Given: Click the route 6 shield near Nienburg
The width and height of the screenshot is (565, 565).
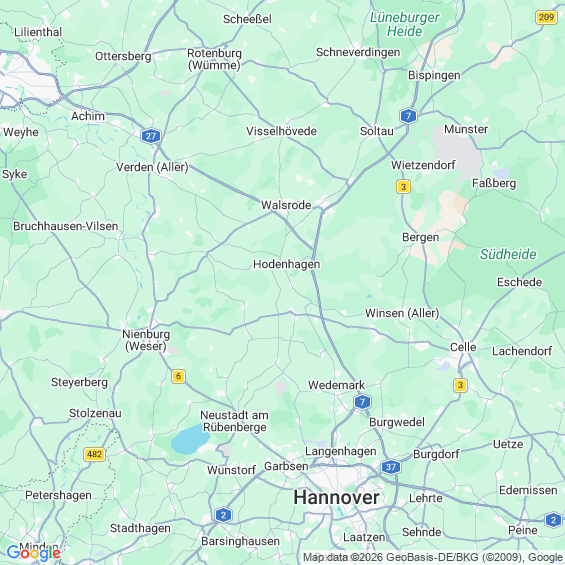Looking at the screenshot, I should pyautogui.click(x=178, y=376).
